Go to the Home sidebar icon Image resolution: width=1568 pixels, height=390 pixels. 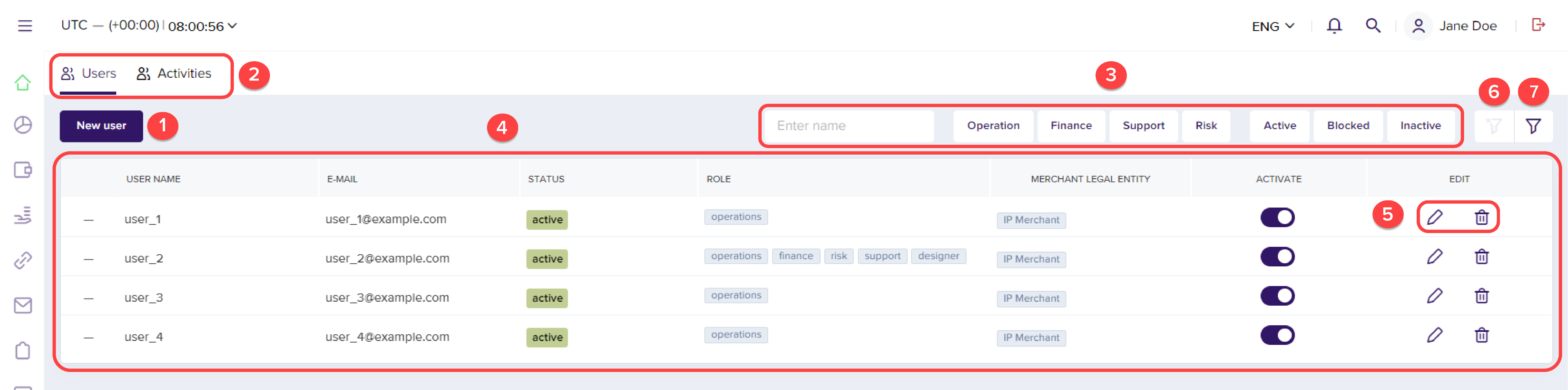[x=23, y=82]
